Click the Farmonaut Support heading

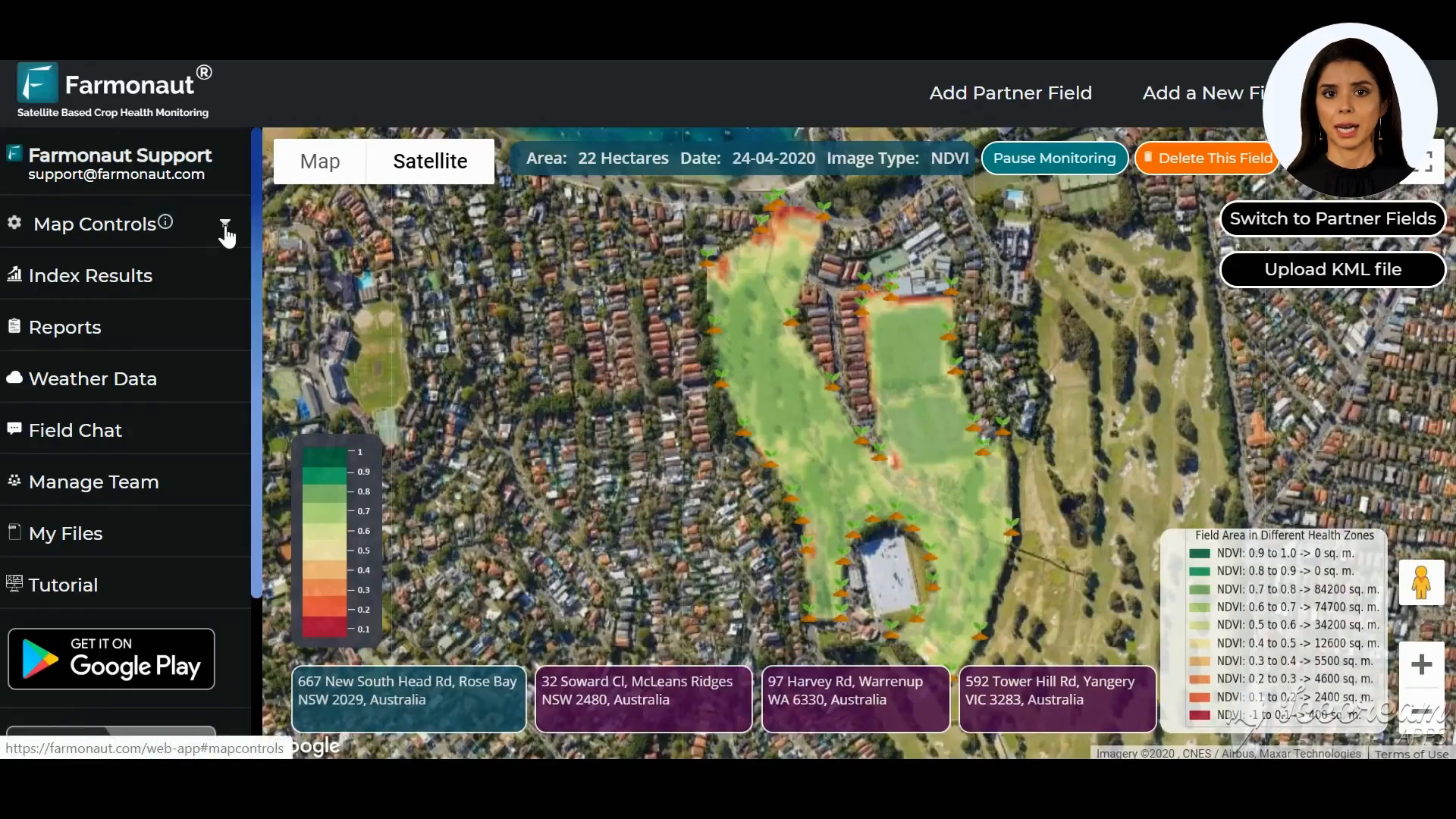pyautogui.click(x=120, y=155)
